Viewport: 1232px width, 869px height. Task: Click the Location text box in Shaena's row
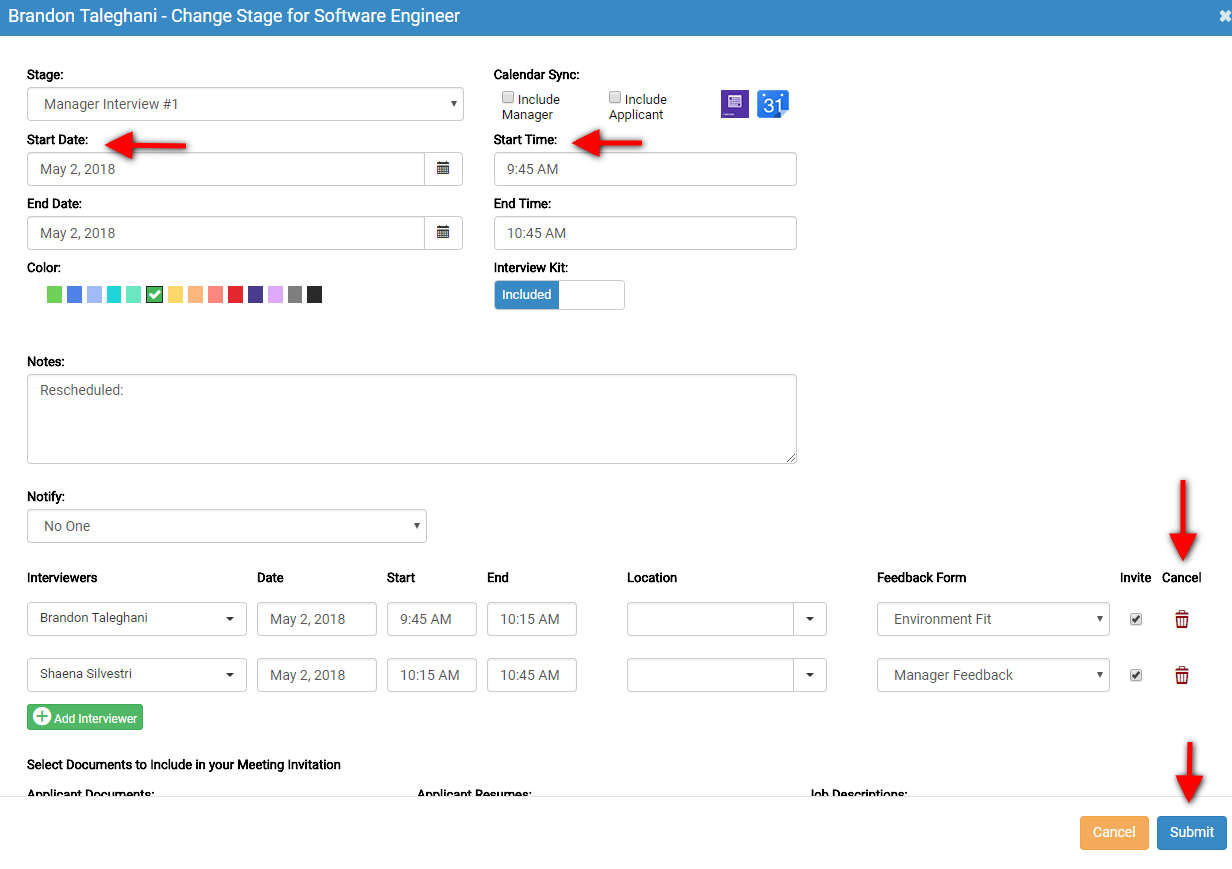pos(711,675)
